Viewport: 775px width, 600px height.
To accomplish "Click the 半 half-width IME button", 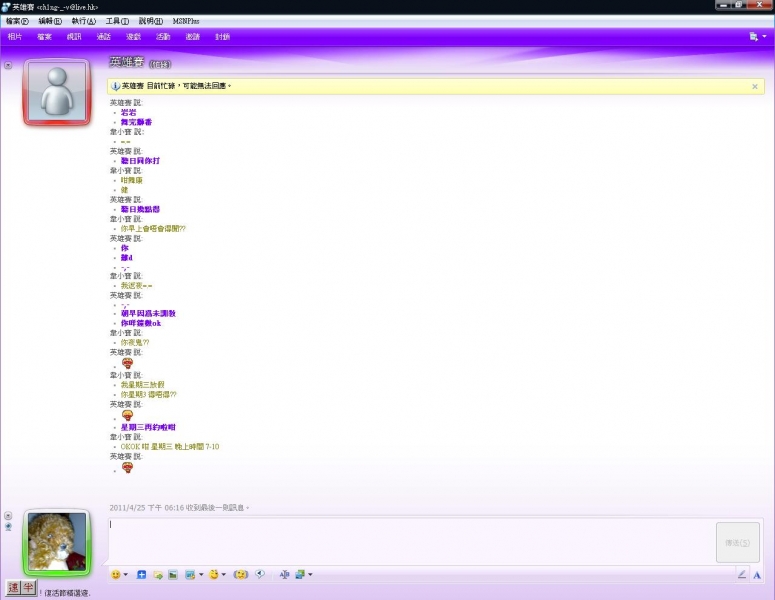I will [x=29, y=588].
